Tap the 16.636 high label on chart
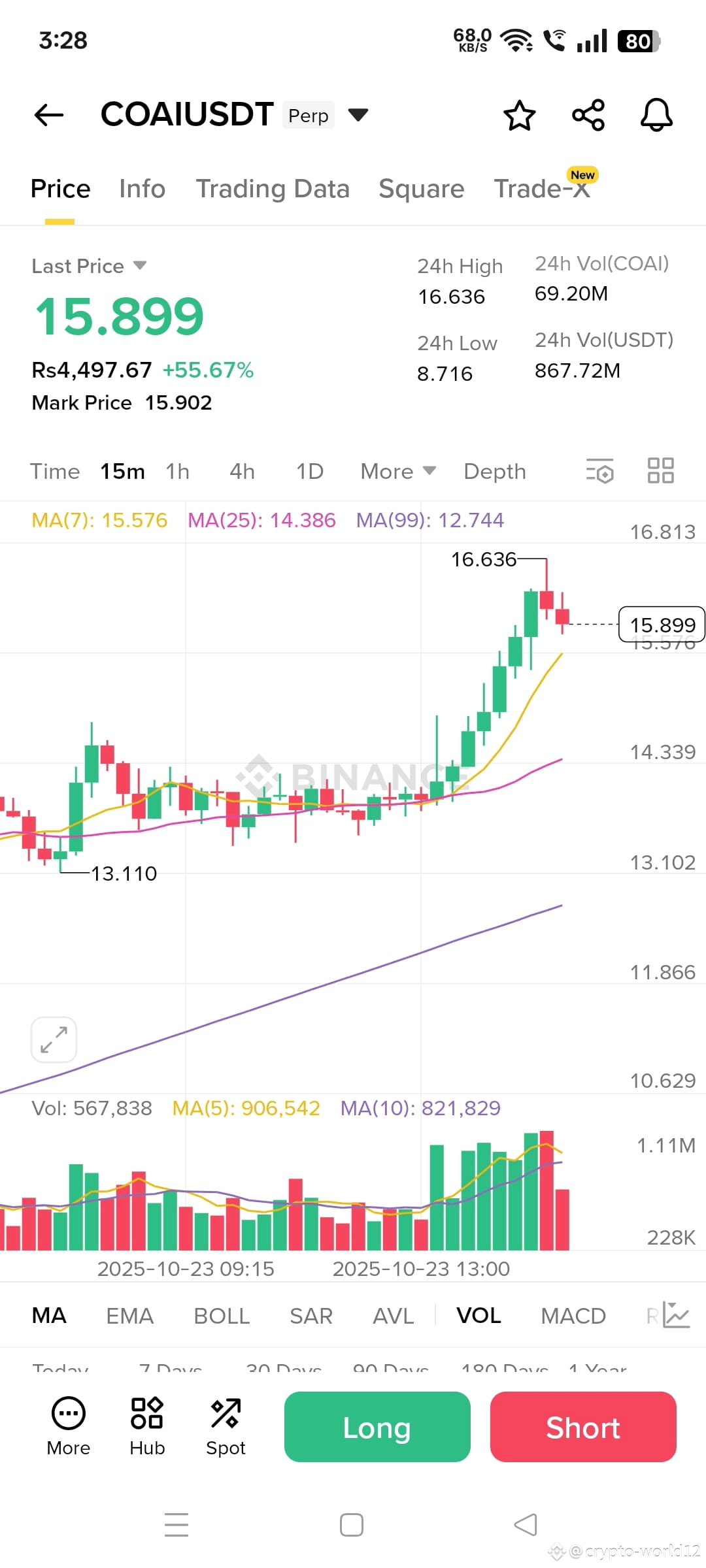Viewport: 706px width, 1568px height. (x=484, y=559)
